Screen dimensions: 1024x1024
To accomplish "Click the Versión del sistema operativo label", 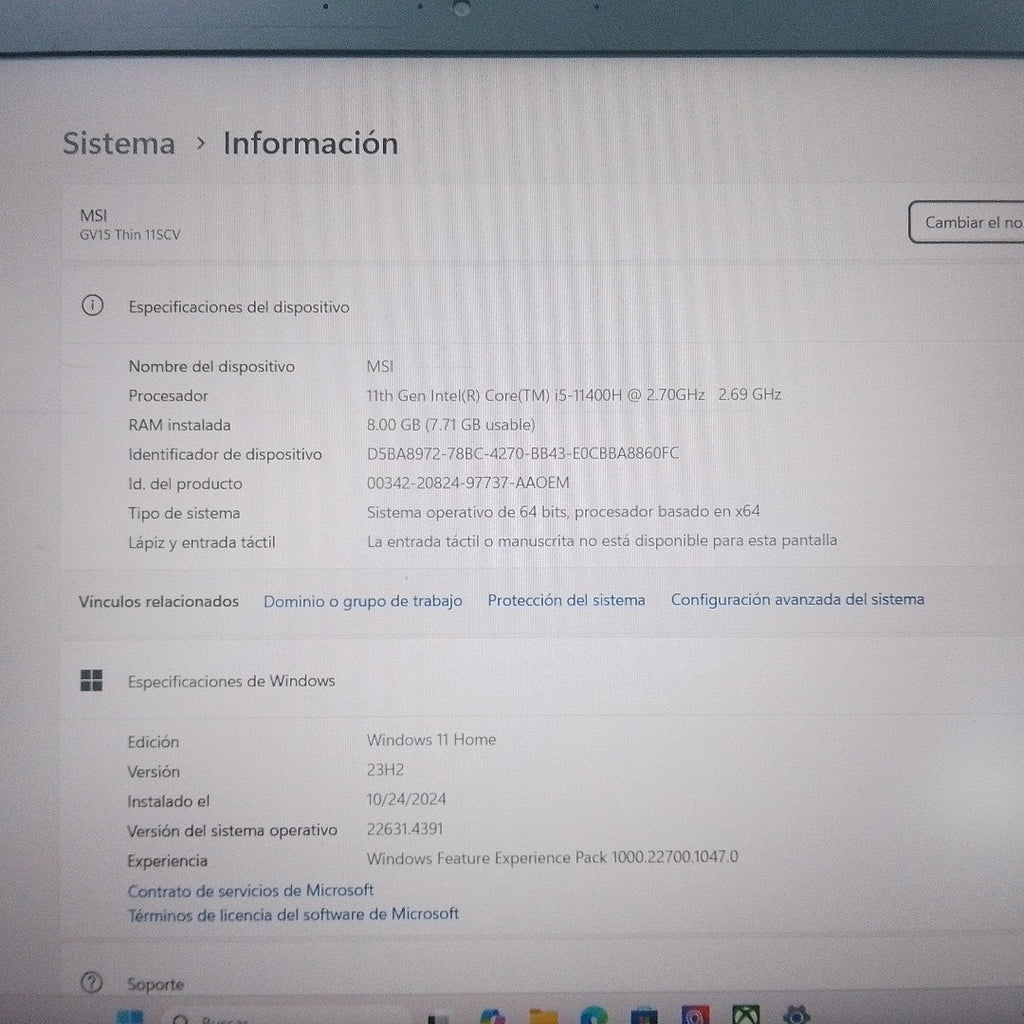I will point(232,831).
